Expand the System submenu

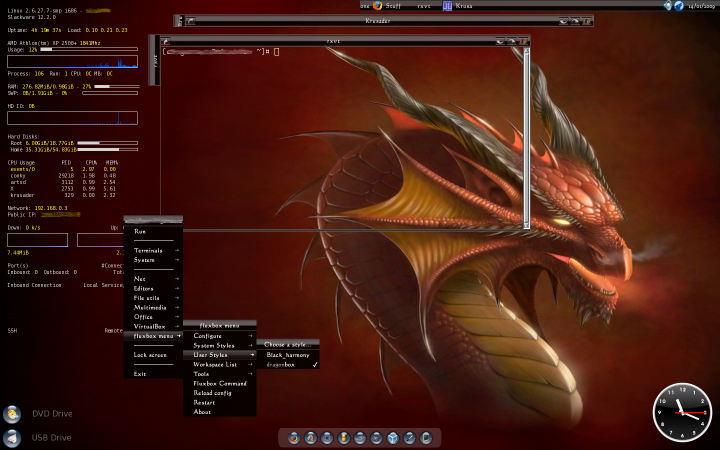click(153, 260)
